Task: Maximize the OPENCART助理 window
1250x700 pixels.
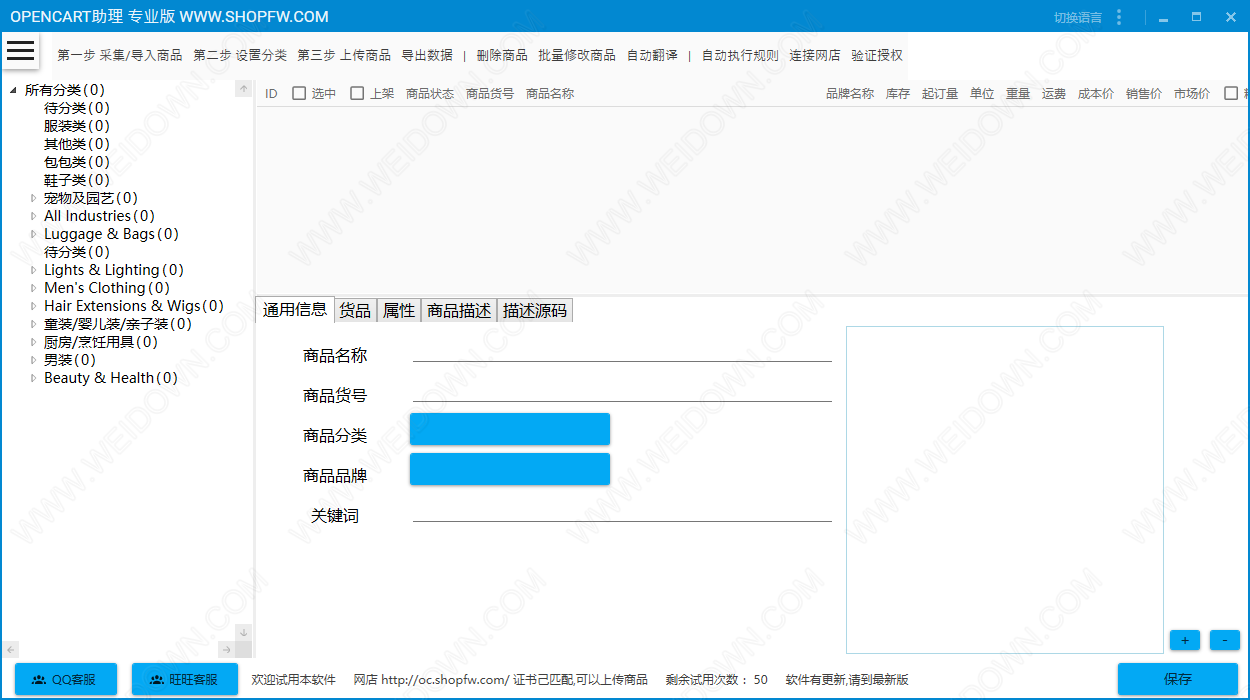Action: [1196, 17]
